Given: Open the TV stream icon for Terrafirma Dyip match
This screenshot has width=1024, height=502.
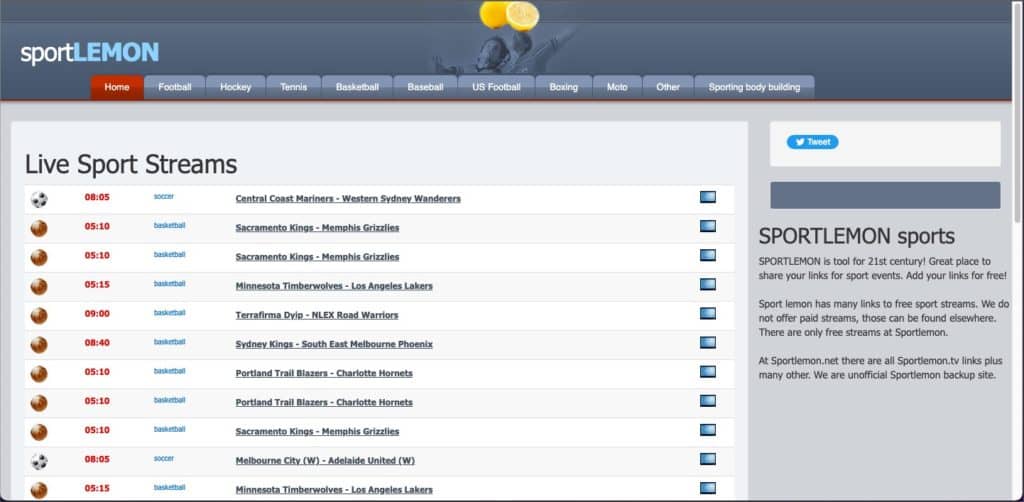Looking at the screenshot, I should pyautogui.click(x=708, y=314).
